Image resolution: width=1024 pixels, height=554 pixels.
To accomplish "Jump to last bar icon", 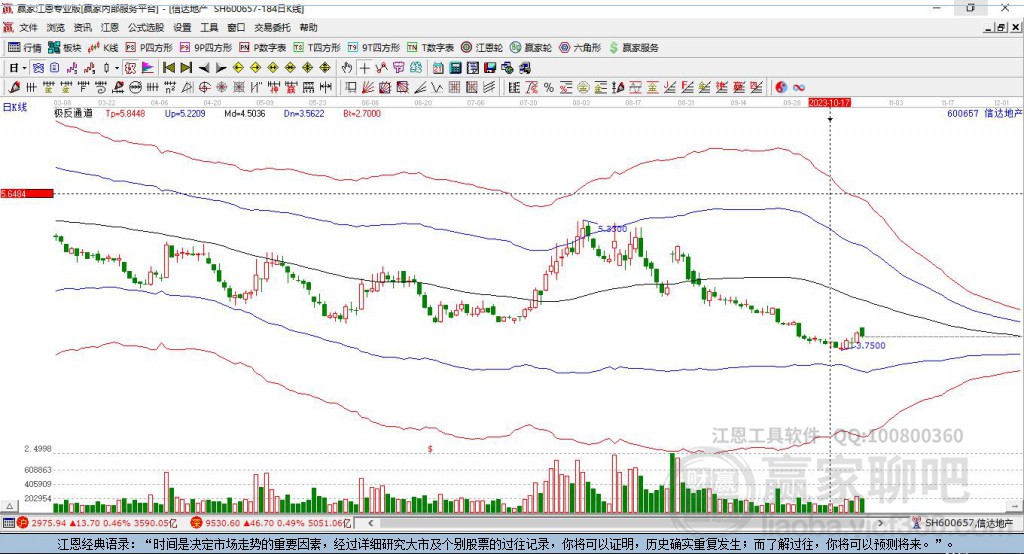I will point(186,68).
